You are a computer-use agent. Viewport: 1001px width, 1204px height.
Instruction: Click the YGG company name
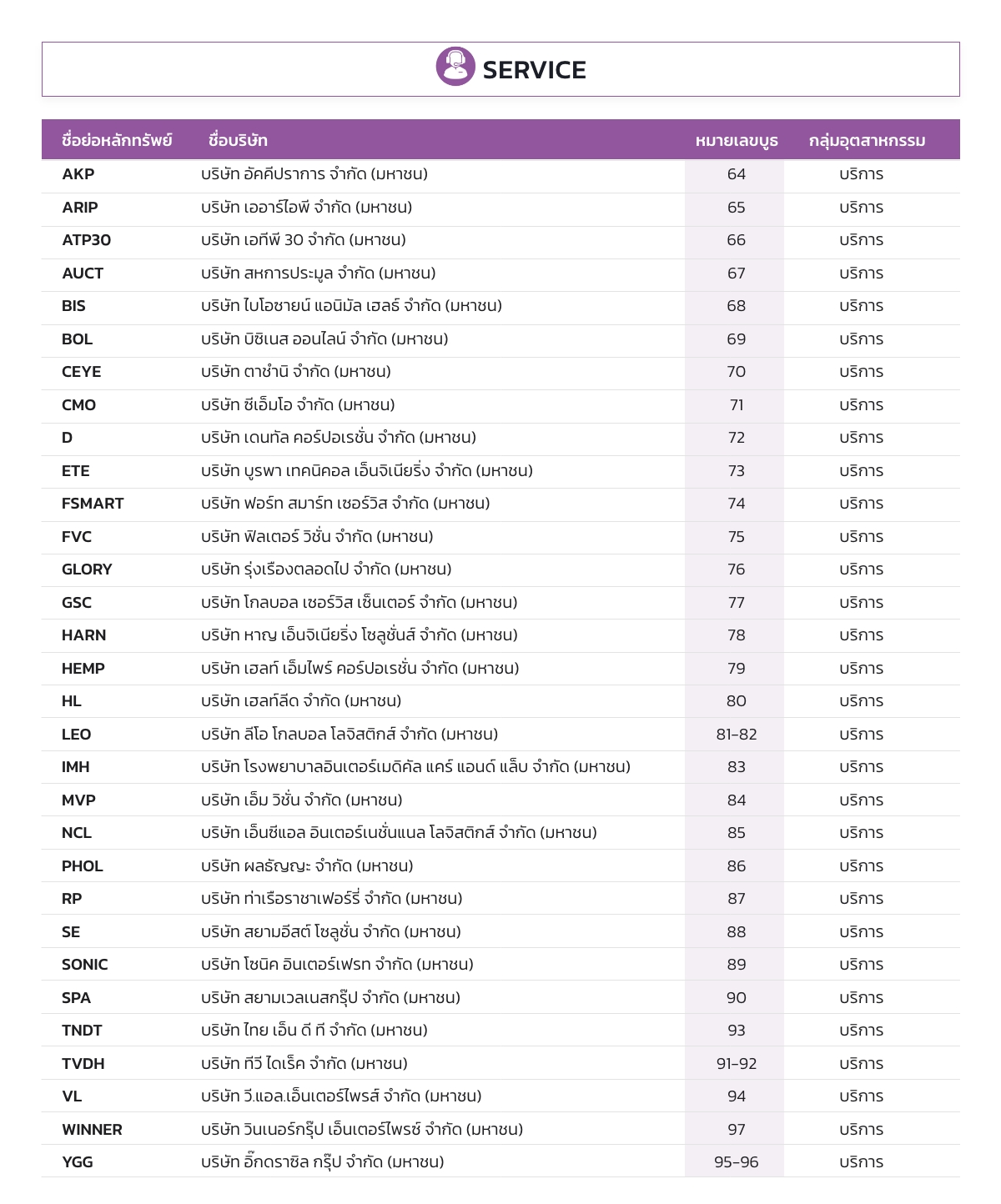322,1162
